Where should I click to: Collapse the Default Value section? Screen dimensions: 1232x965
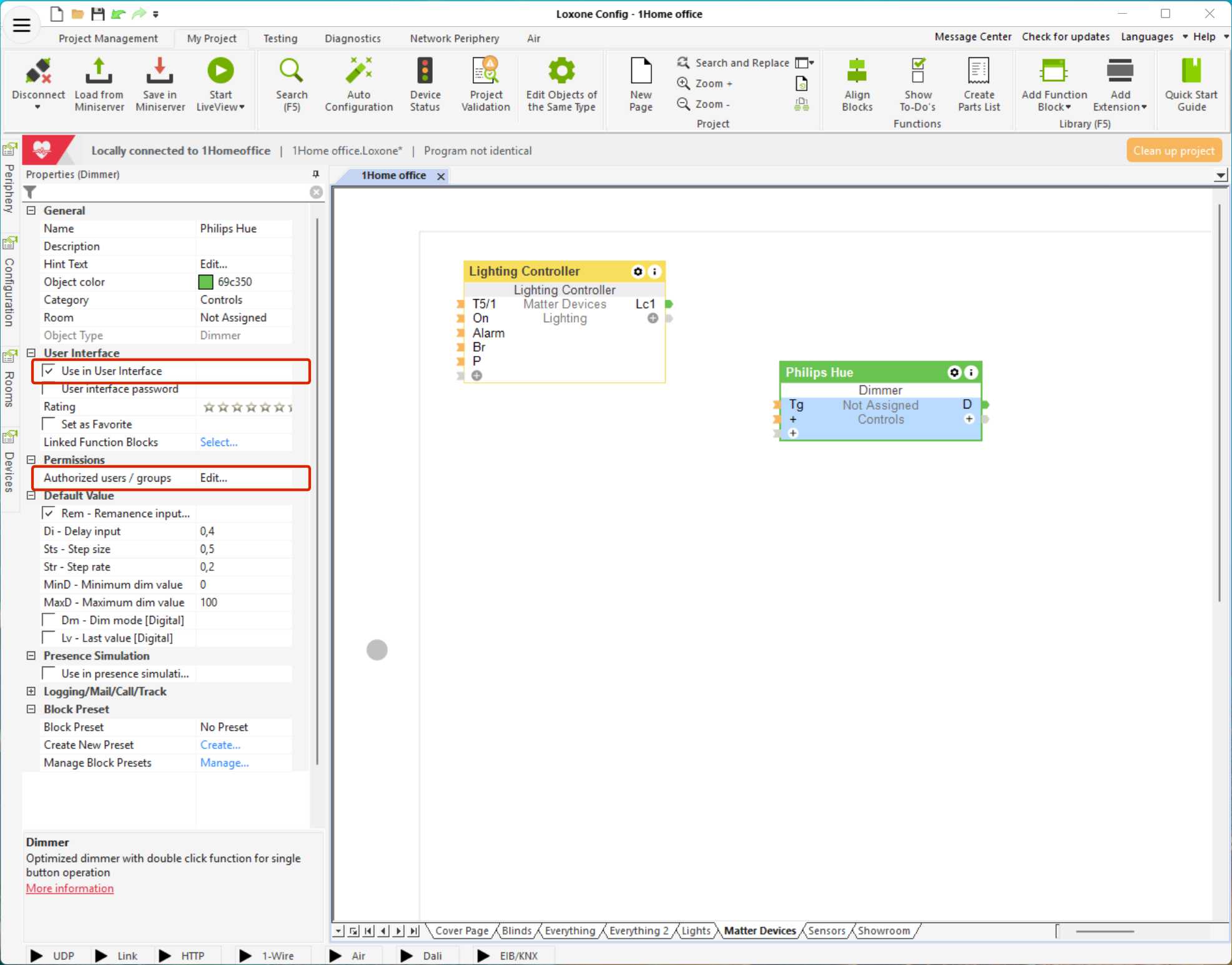(31, 495)
